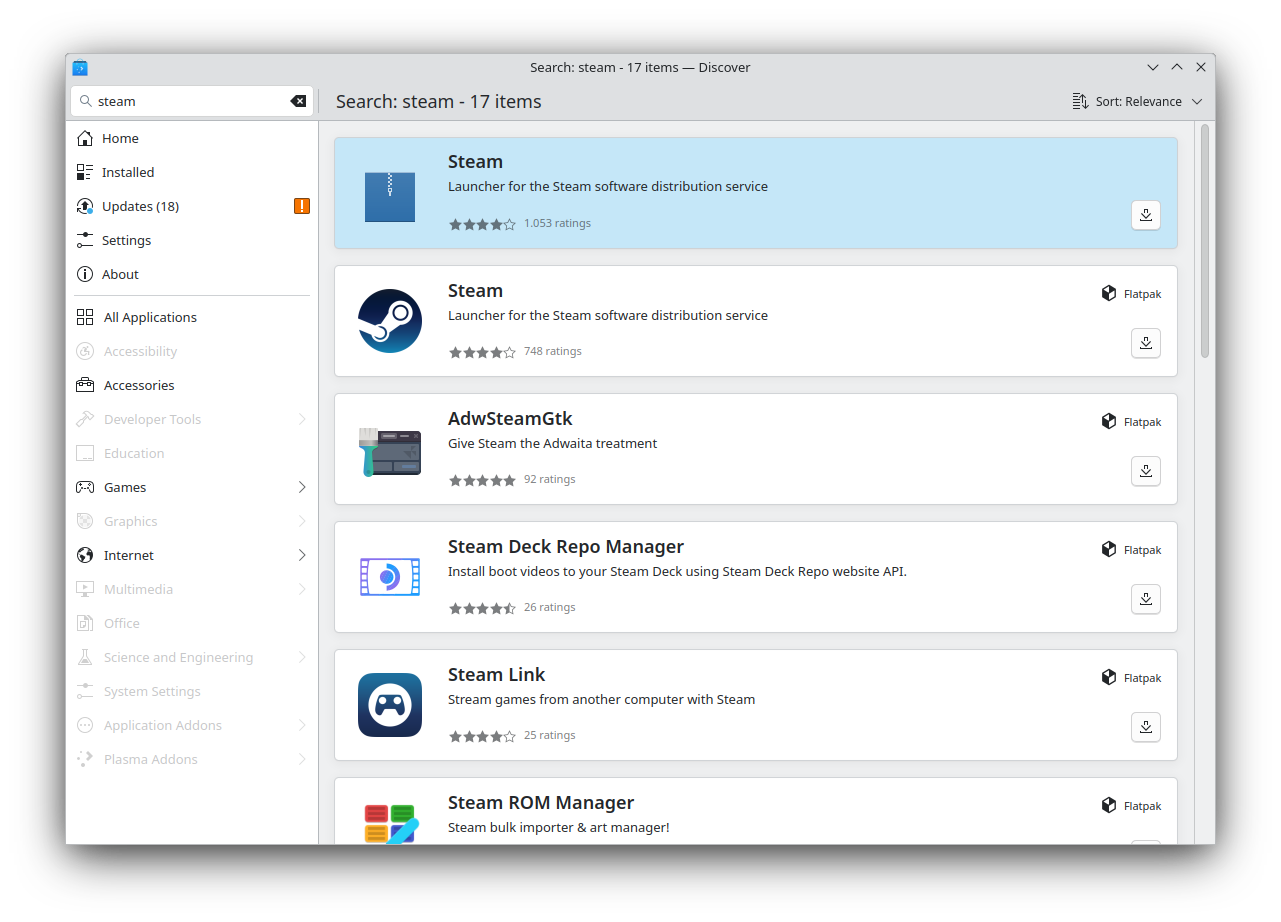Install AdwSteamGtk
1281x922 pixels.
pyautogui.click(x=1146, y=471)
